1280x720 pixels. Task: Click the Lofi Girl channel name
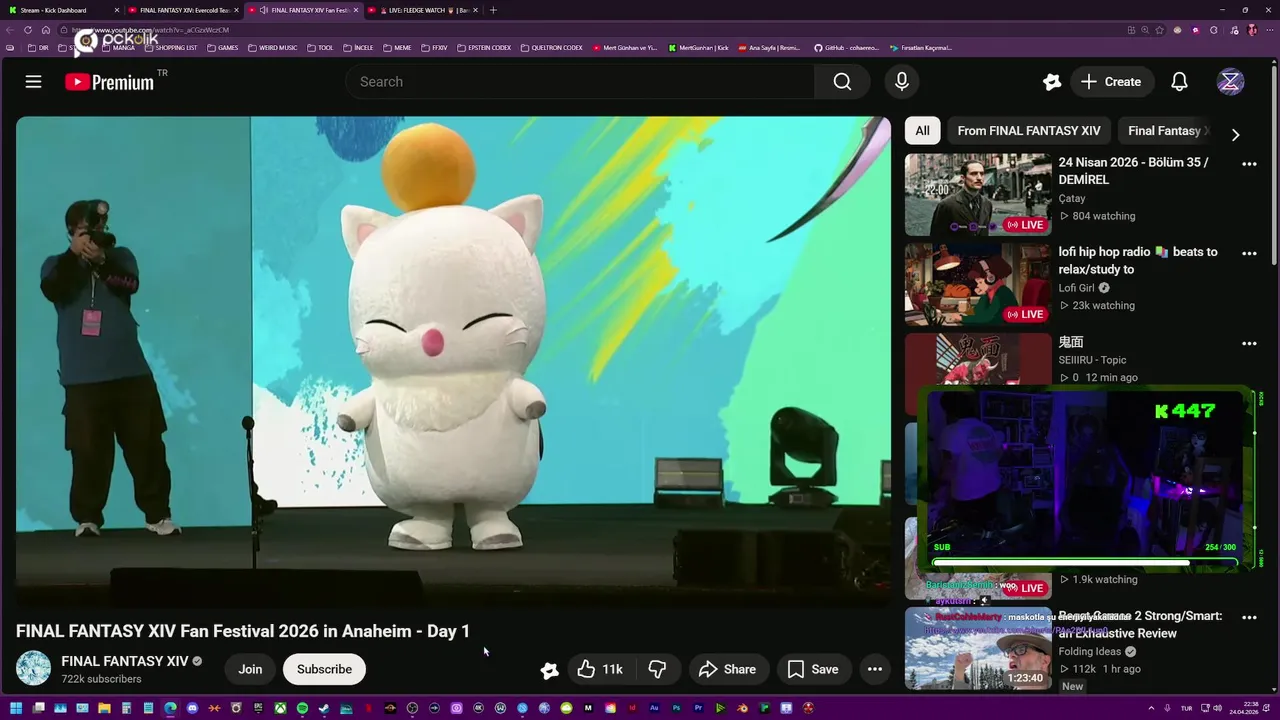click(1076, 288)
